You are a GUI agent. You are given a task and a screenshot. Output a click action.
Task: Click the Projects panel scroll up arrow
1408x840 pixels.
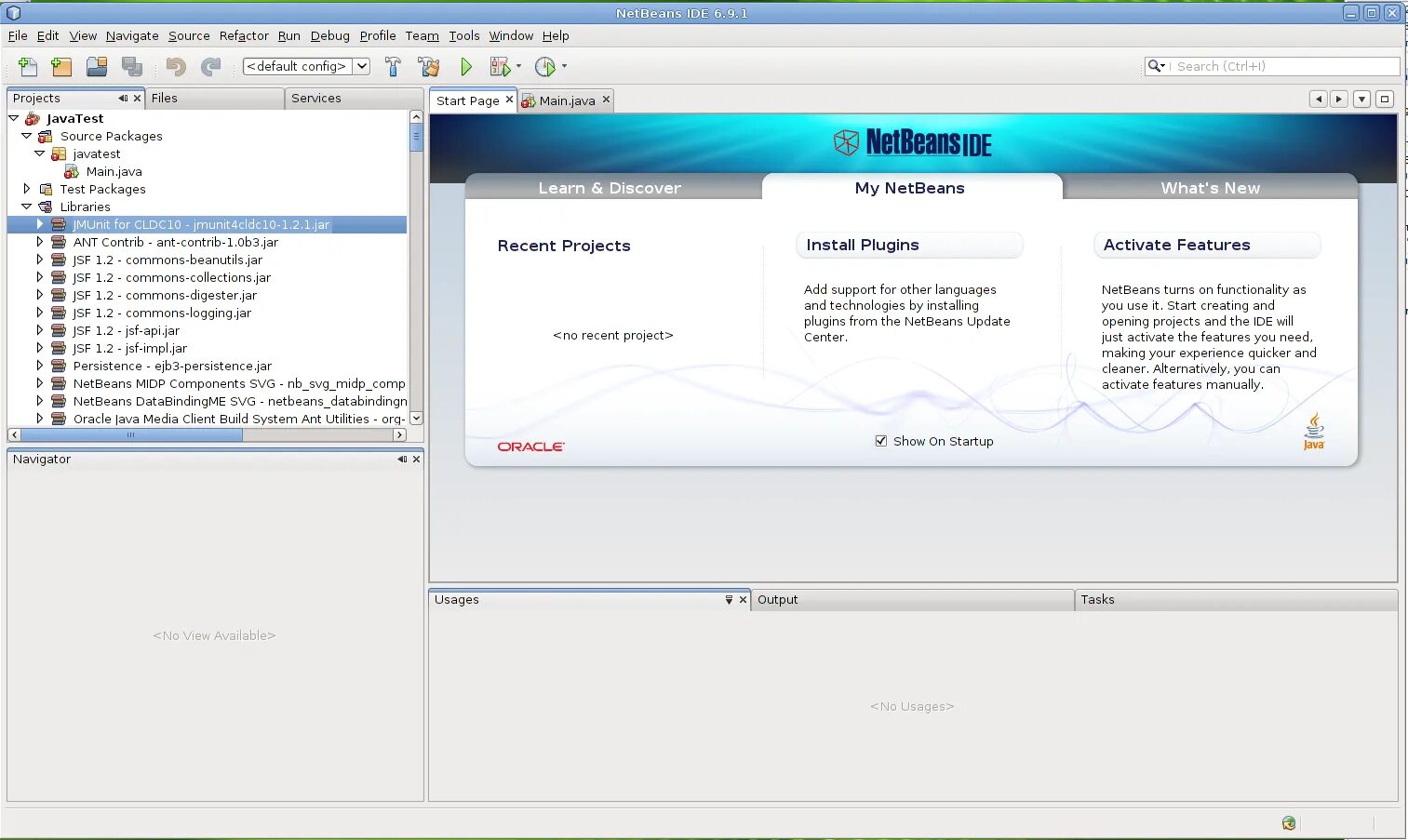(x=416, y=117)
